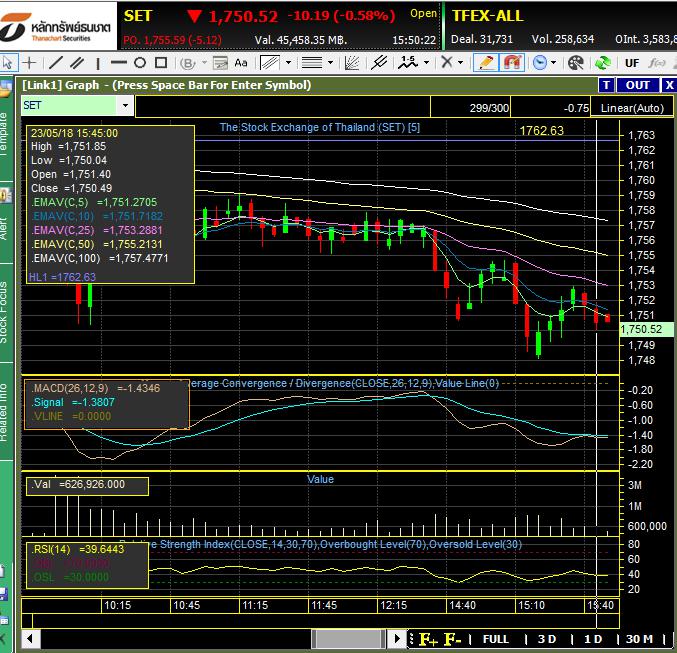This screenshot has width=677, height=653.
Task: Click the horizontal scrollbar thumb
Action: click(348, 639)
